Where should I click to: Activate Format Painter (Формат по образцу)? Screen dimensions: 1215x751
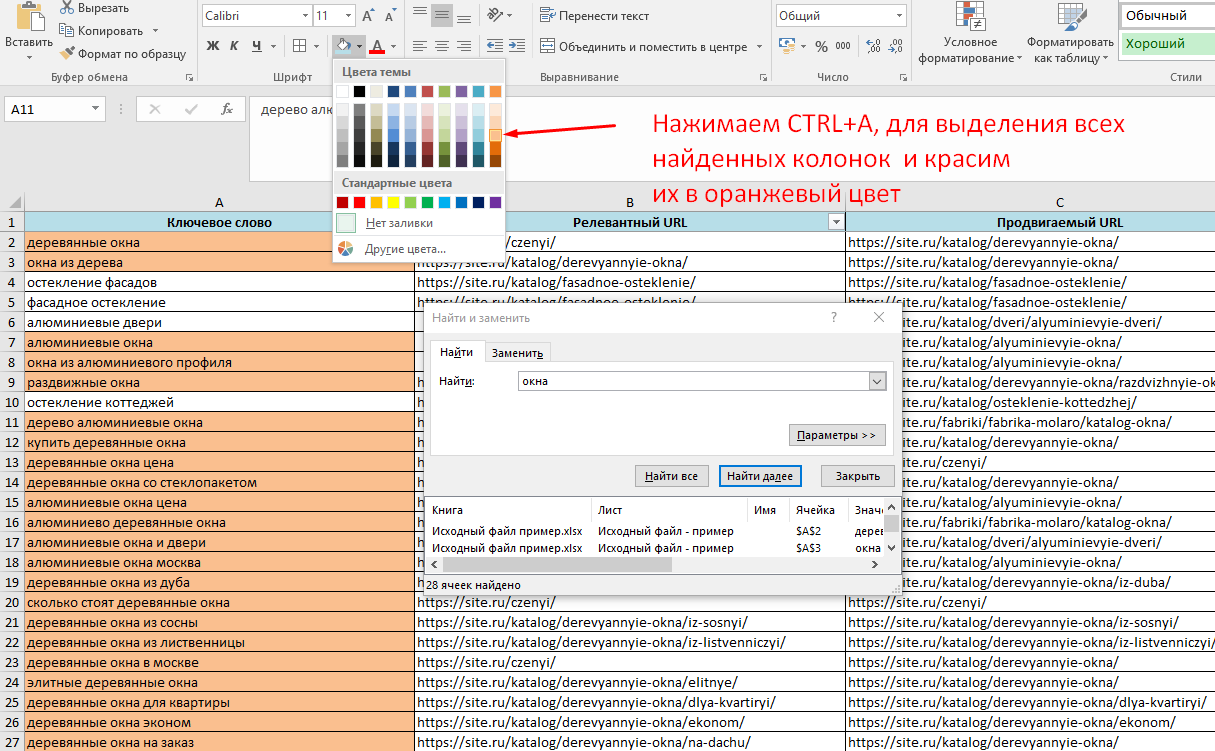click(x=123, y=53)
